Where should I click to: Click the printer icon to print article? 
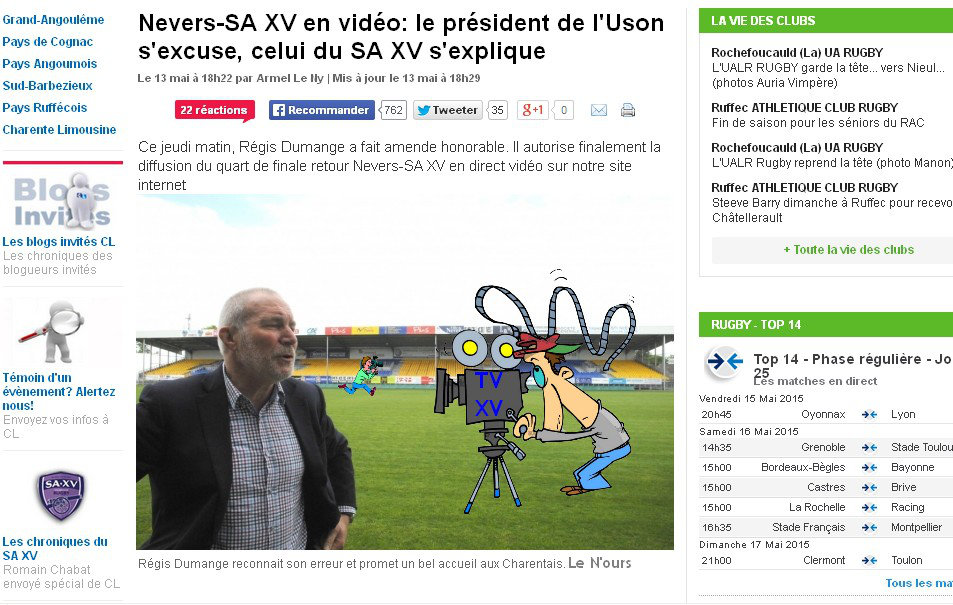pos(628,110)
